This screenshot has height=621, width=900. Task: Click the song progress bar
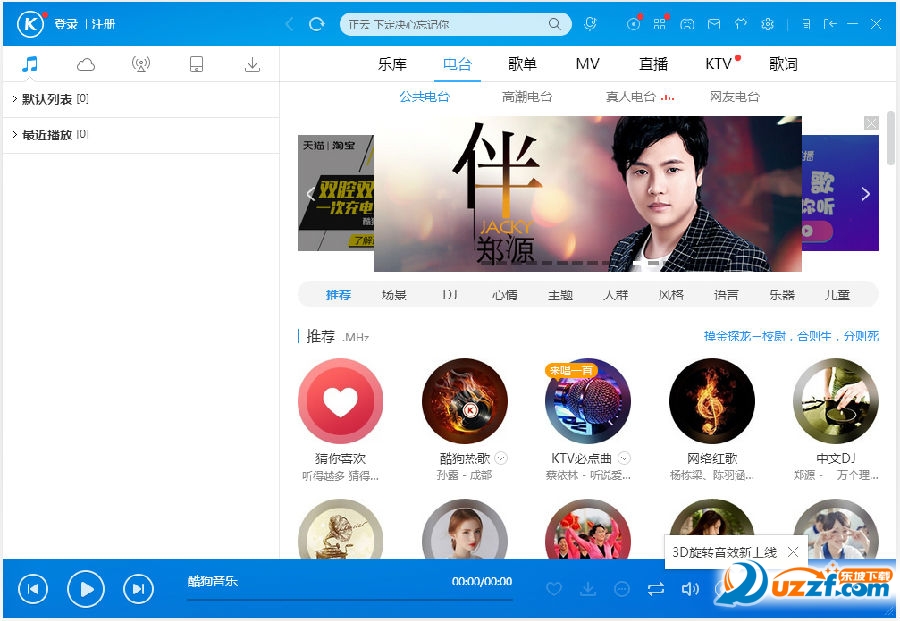click(350, 599)
